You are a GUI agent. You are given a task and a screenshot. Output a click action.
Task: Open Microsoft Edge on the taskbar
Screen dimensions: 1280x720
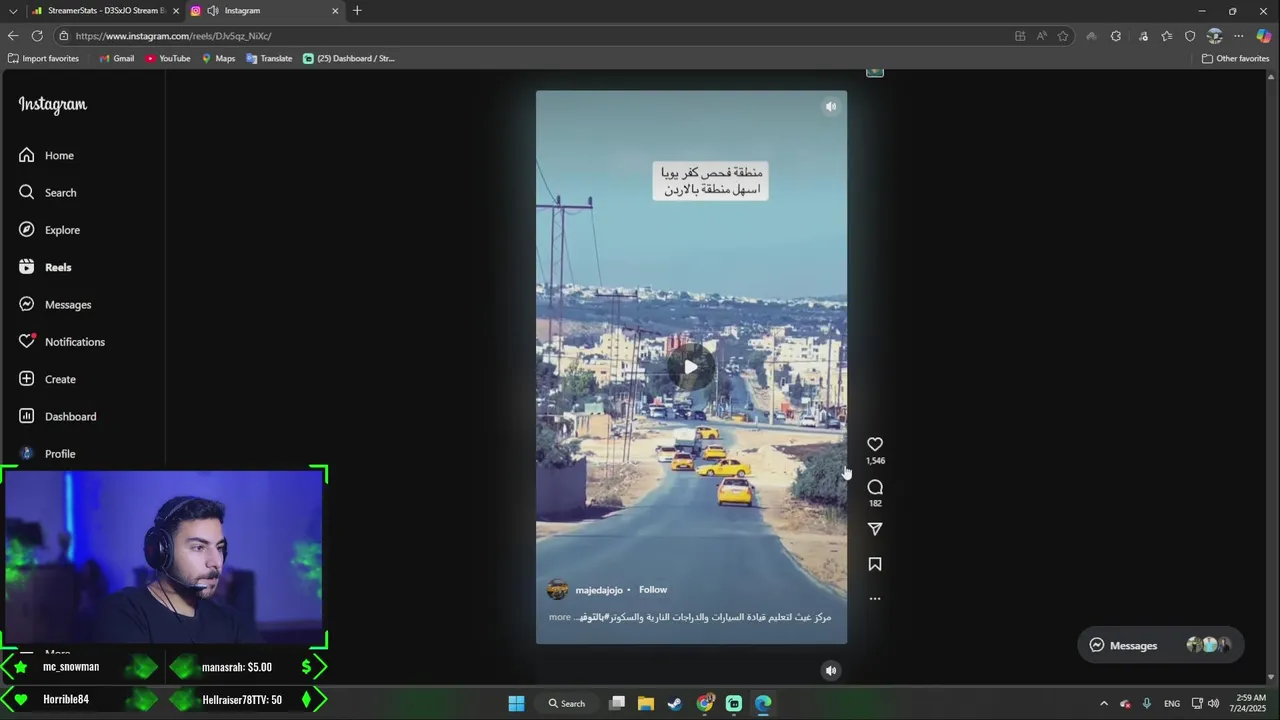[x=763, y=703]
